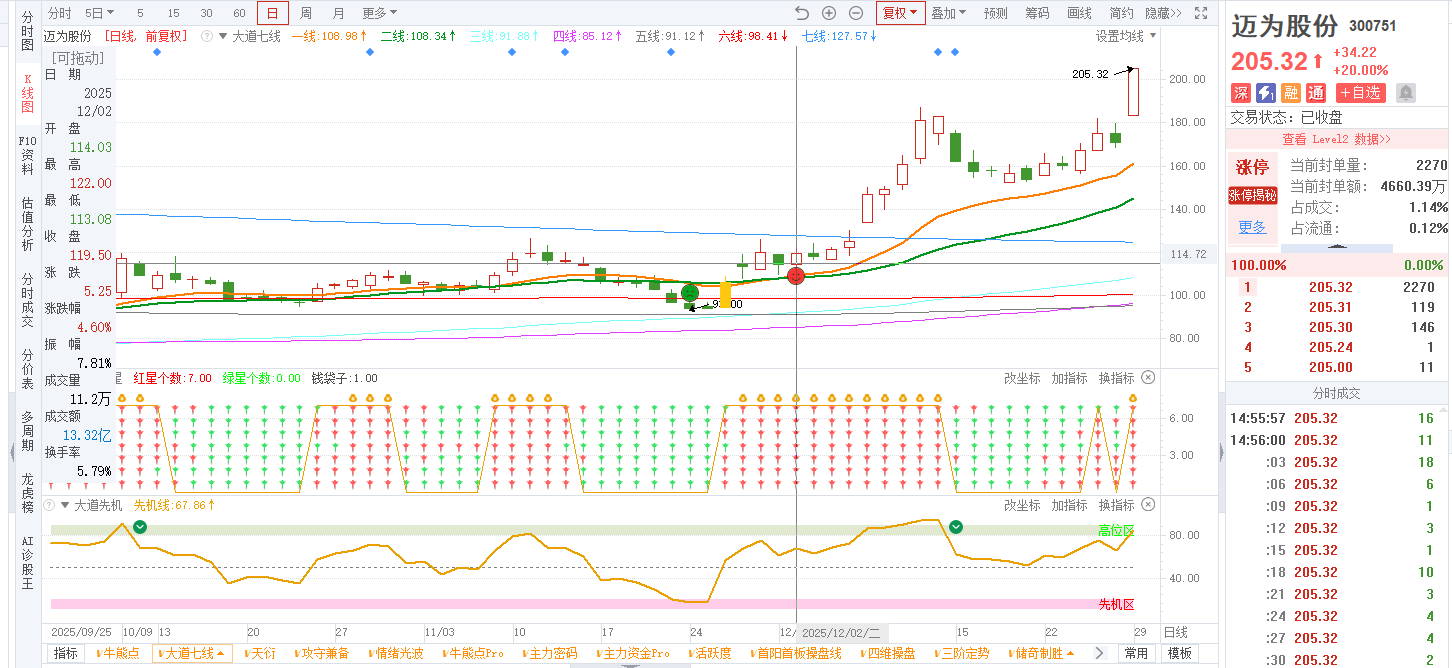Expand the 5日 period dropdown
Viewport: 1452px width, 668px height.
[x=99, y=13]
